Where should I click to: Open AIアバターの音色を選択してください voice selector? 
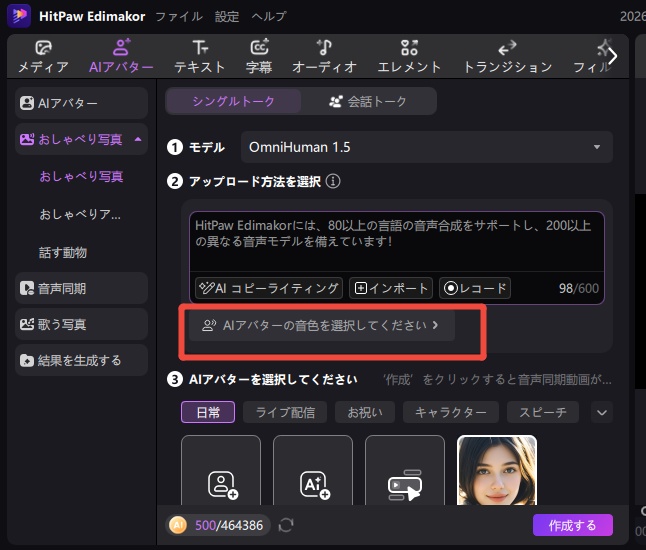pos(321,325)
